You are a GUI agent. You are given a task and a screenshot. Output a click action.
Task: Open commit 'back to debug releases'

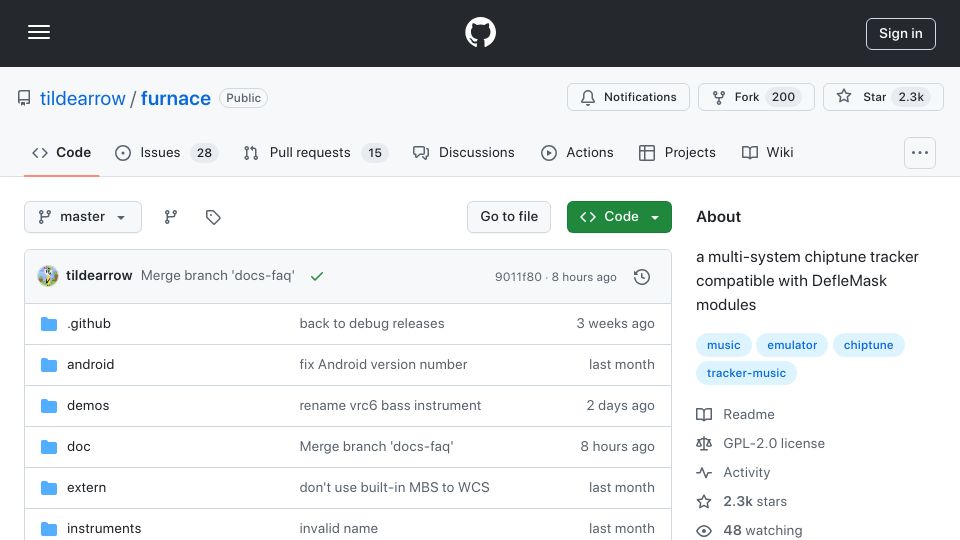point(372,323)
